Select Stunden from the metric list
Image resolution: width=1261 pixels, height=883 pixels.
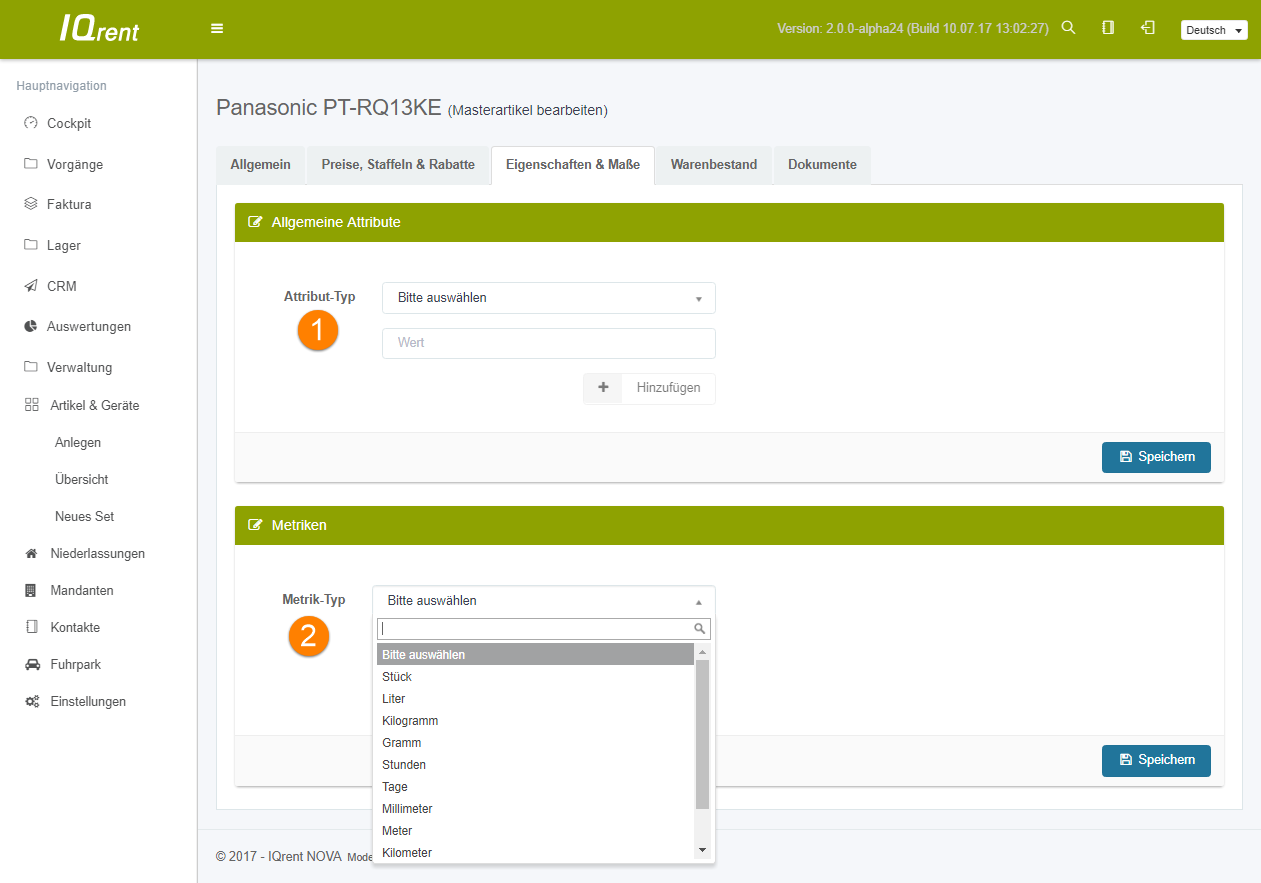click(535, 765)
